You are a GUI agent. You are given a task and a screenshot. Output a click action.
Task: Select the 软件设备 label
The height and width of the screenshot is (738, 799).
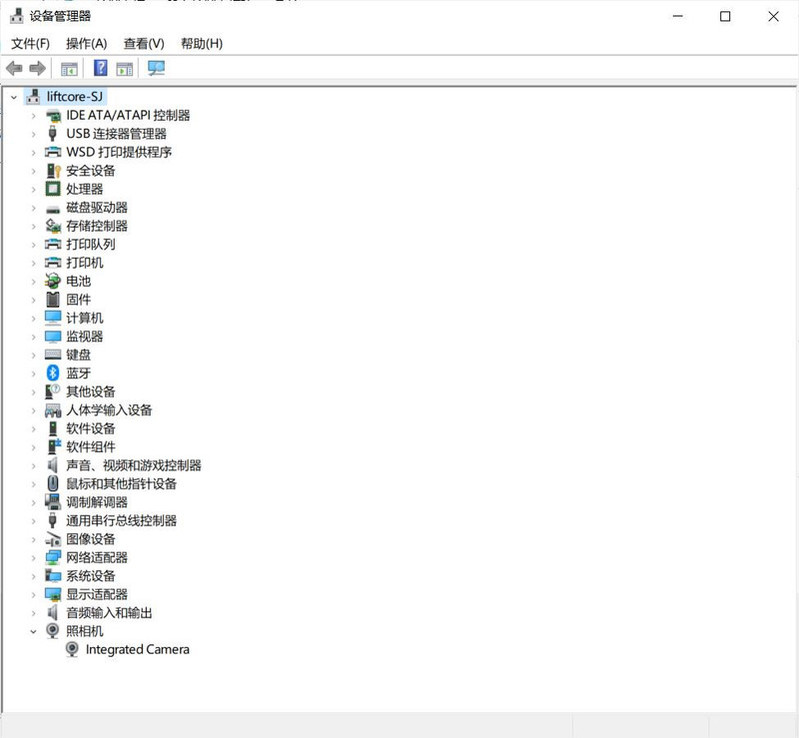(x=91, y=428)
